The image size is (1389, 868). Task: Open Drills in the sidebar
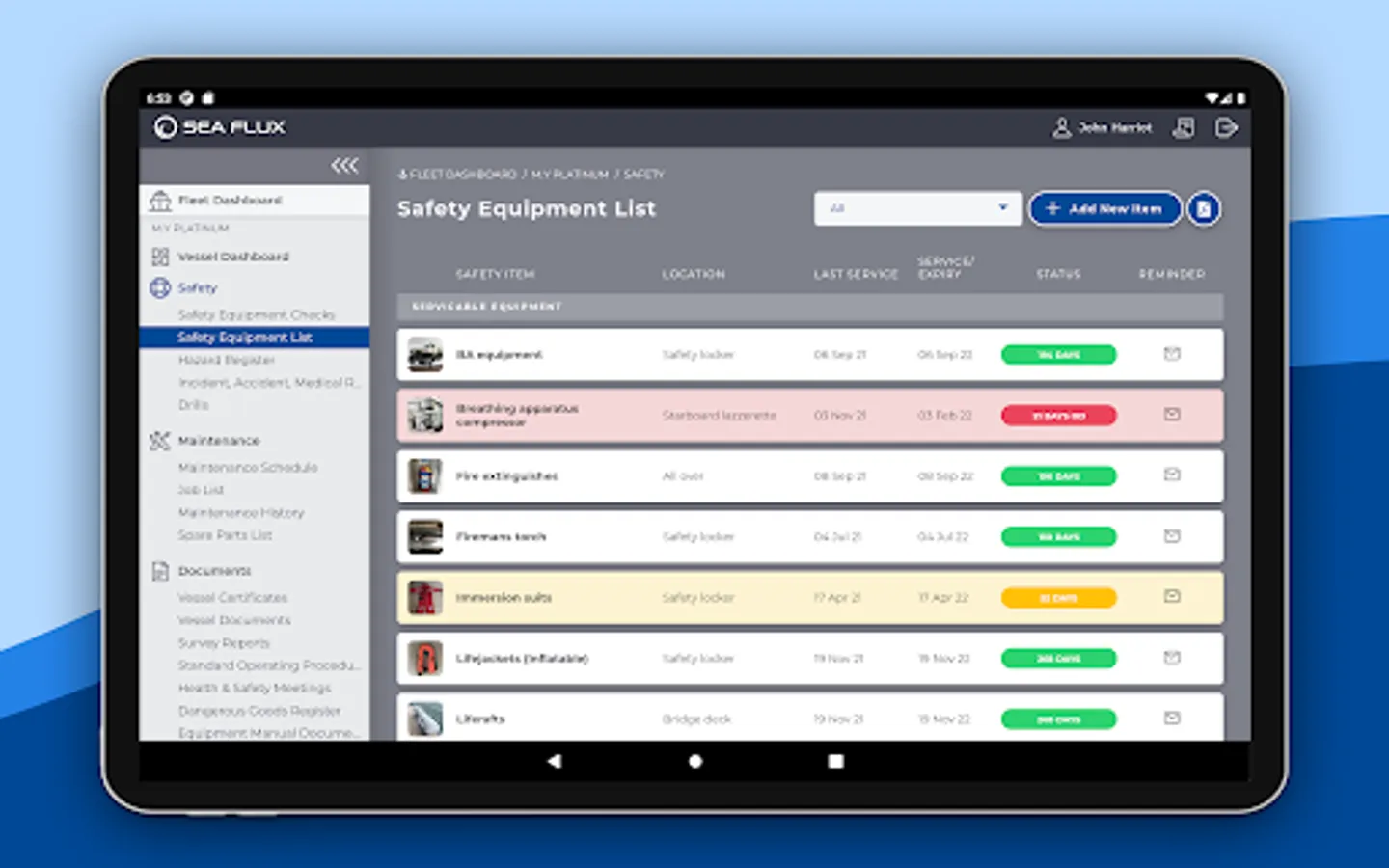click(x=193, y=405)
